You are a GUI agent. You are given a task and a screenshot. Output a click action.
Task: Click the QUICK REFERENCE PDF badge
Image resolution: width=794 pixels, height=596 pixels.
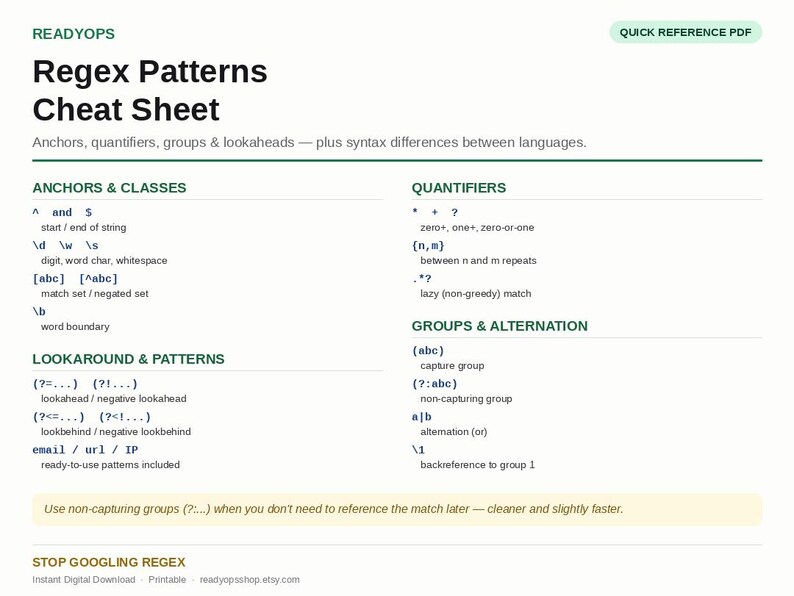pos(685,32)
